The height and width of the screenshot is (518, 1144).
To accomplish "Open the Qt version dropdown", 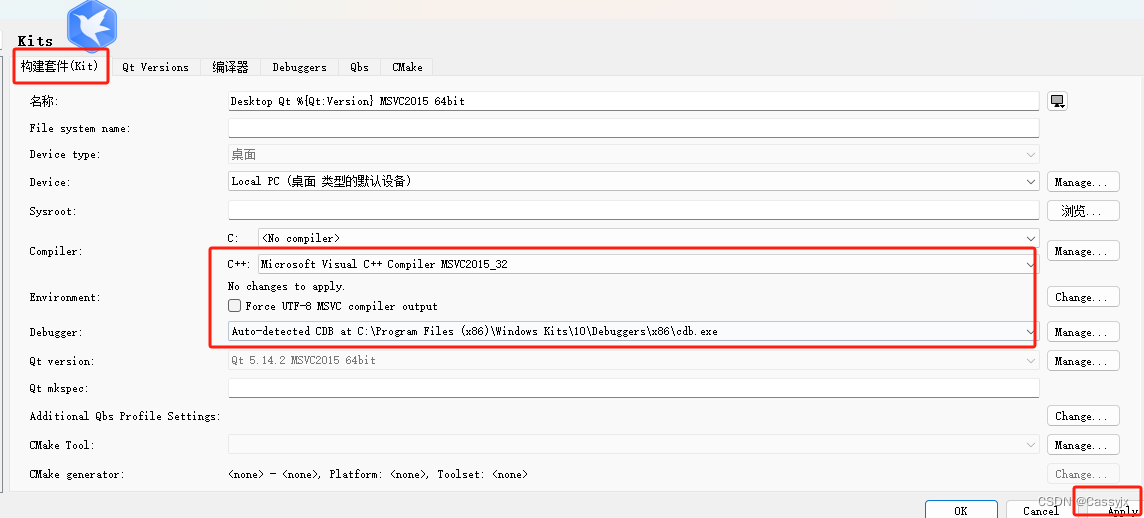I will point(634,360).
